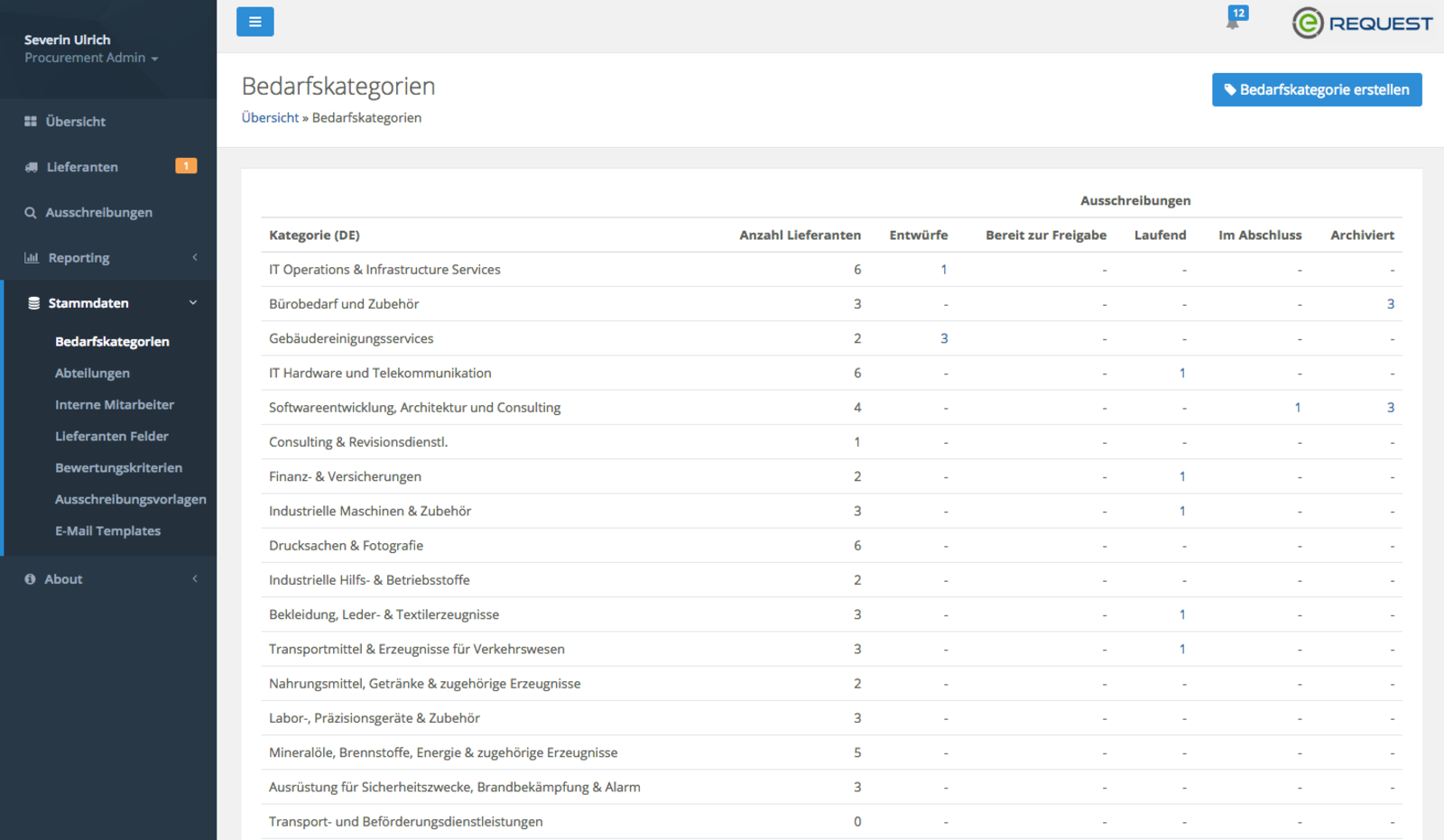The image size is (1444, 840).
Task: Click the Lieferanten truck icon
Action: [31, 167]
